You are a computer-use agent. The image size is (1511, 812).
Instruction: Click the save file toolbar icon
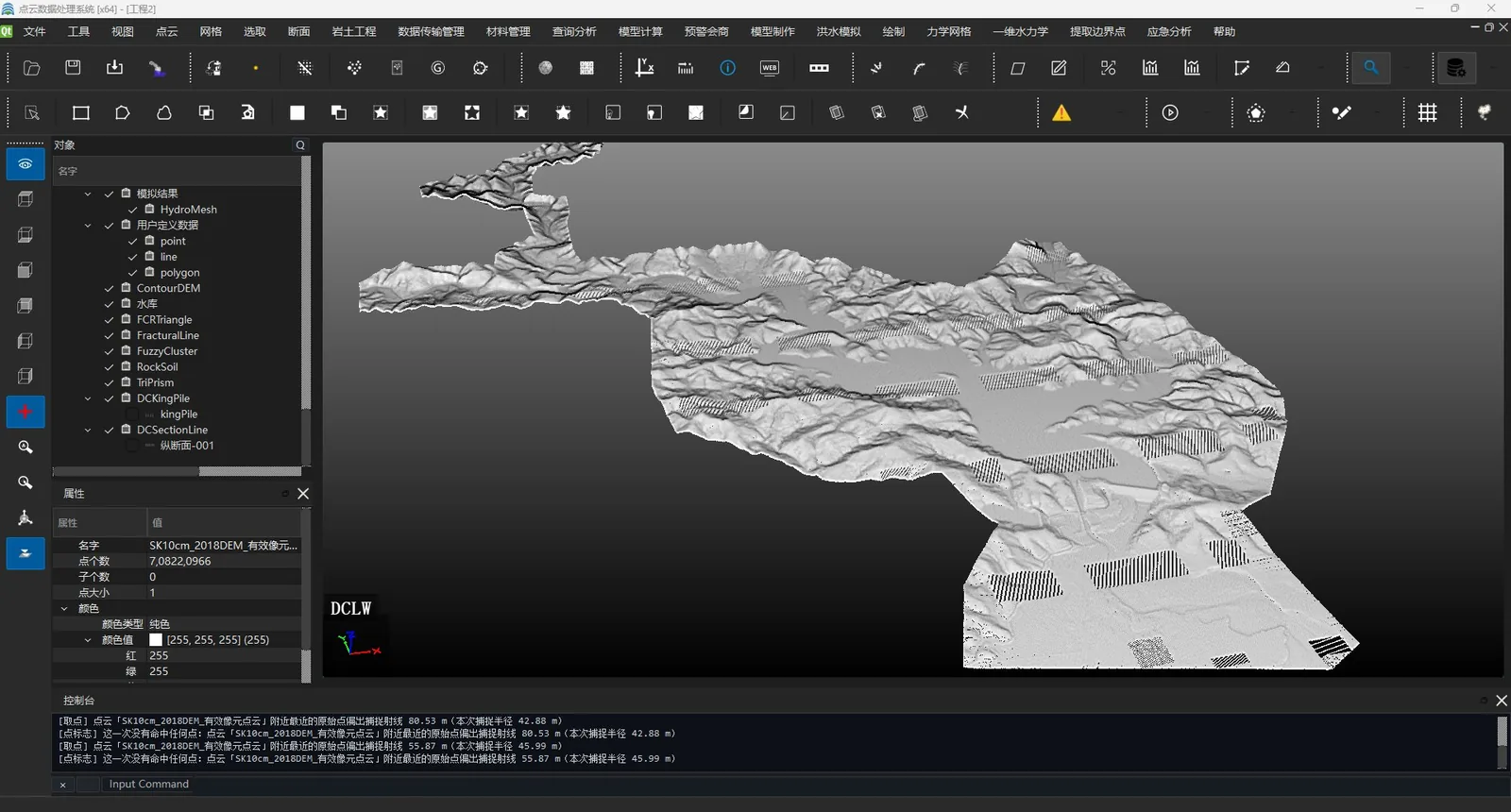(x=73, y=68)
